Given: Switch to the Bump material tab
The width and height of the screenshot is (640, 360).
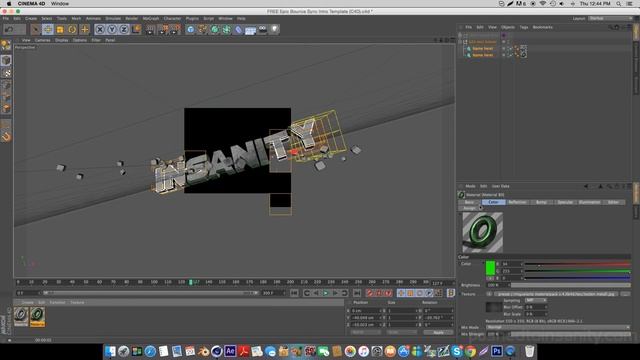Looking at the screenshot, I should 541,202.
